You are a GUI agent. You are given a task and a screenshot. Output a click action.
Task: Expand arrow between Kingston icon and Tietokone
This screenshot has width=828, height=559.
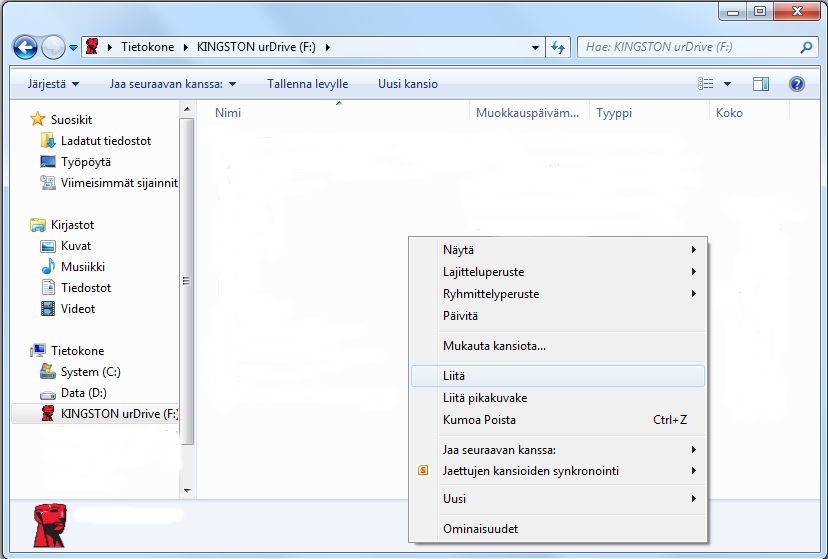[x=110, y=47]
